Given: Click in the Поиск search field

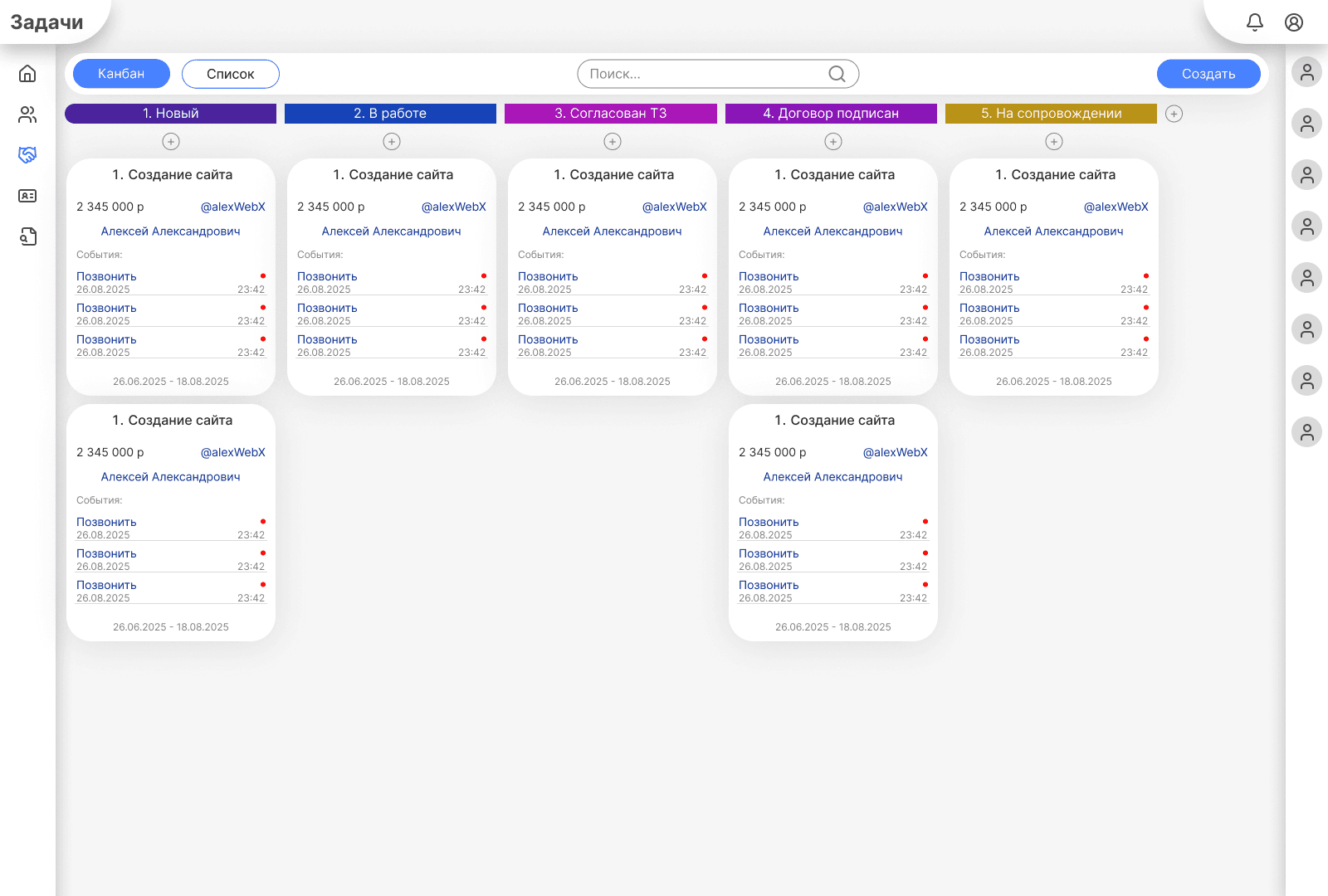Looking at the screenshot, I should pos(705,74).
